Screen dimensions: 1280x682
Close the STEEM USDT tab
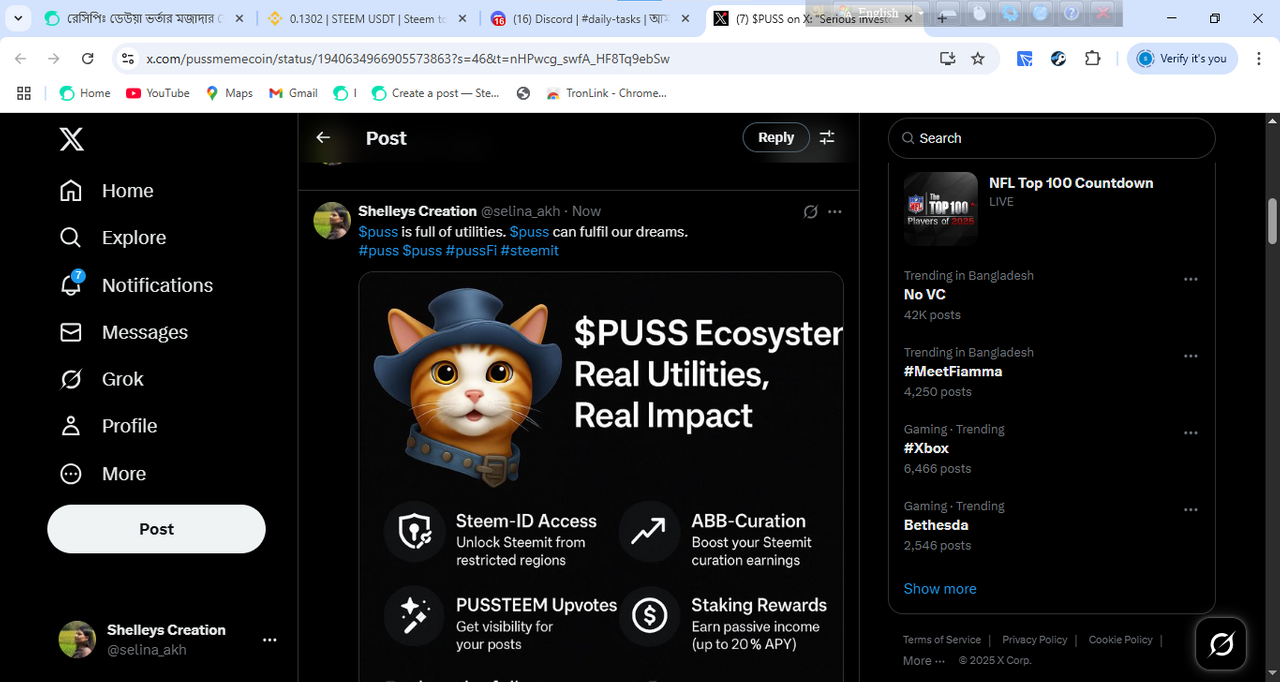point(463,18)
